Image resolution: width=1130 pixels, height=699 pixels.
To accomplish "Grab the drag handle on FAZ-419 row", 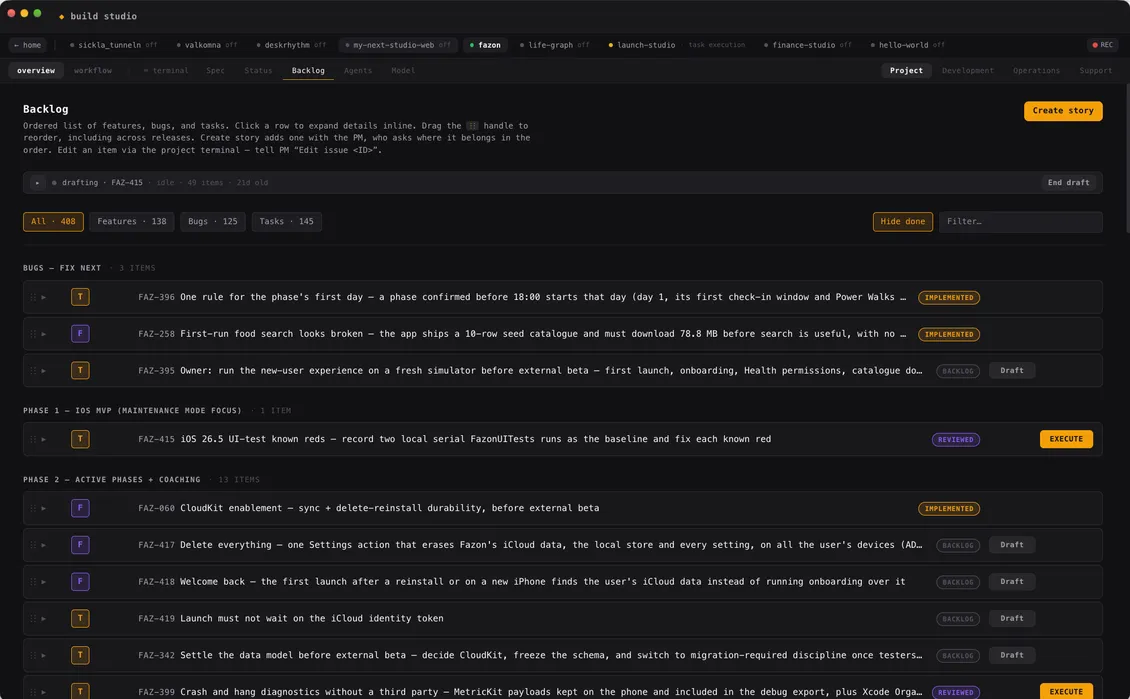I will point(32,618).
